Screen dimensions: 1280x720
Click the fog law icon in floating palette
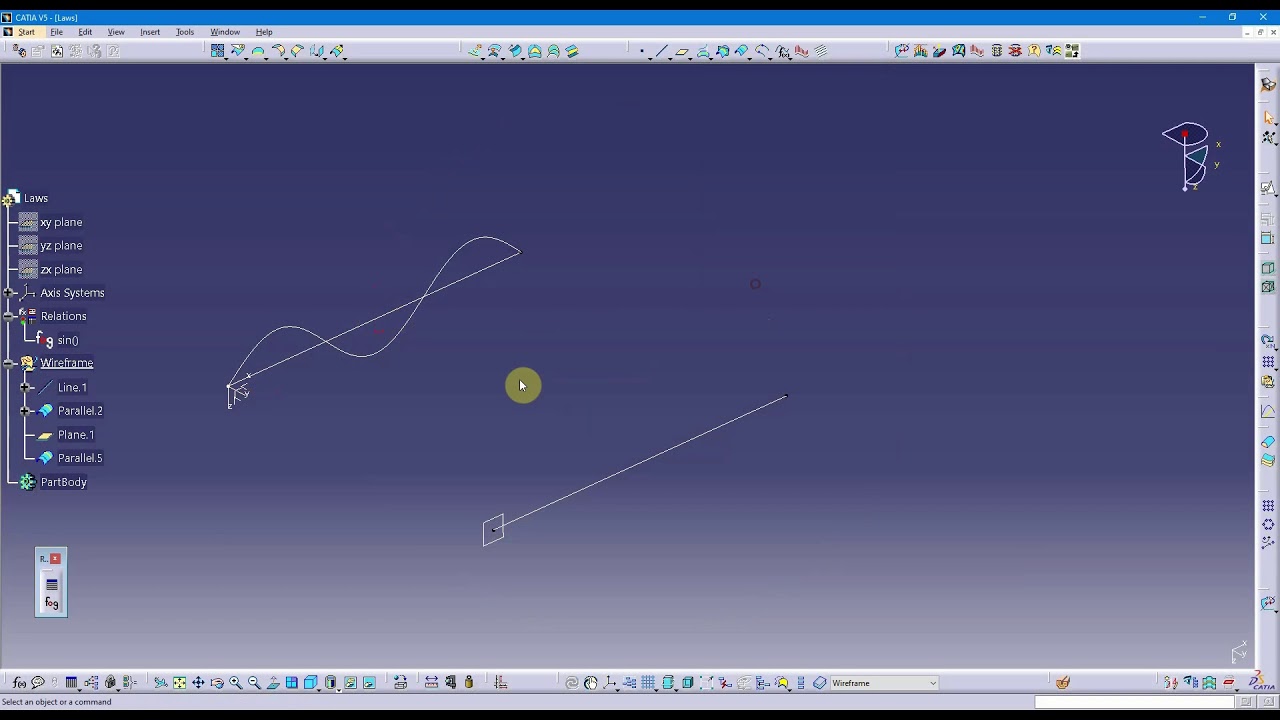[52, 603]
